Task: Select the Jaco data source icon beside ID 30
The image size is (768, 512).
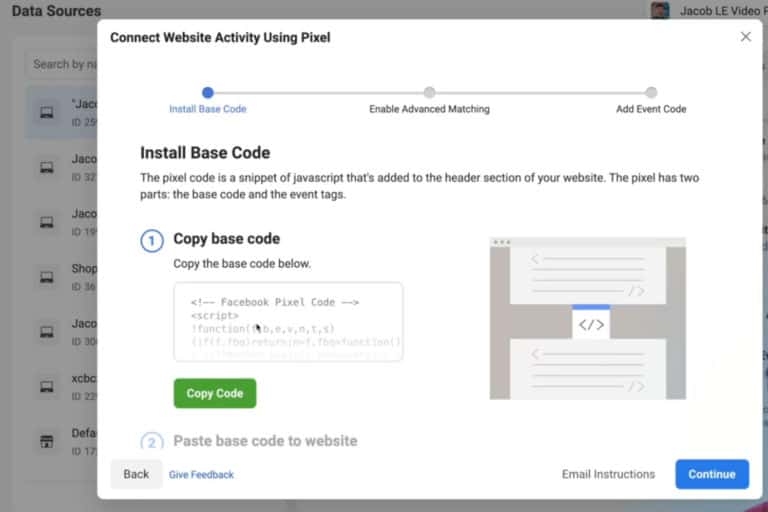Action: [47, 332]
